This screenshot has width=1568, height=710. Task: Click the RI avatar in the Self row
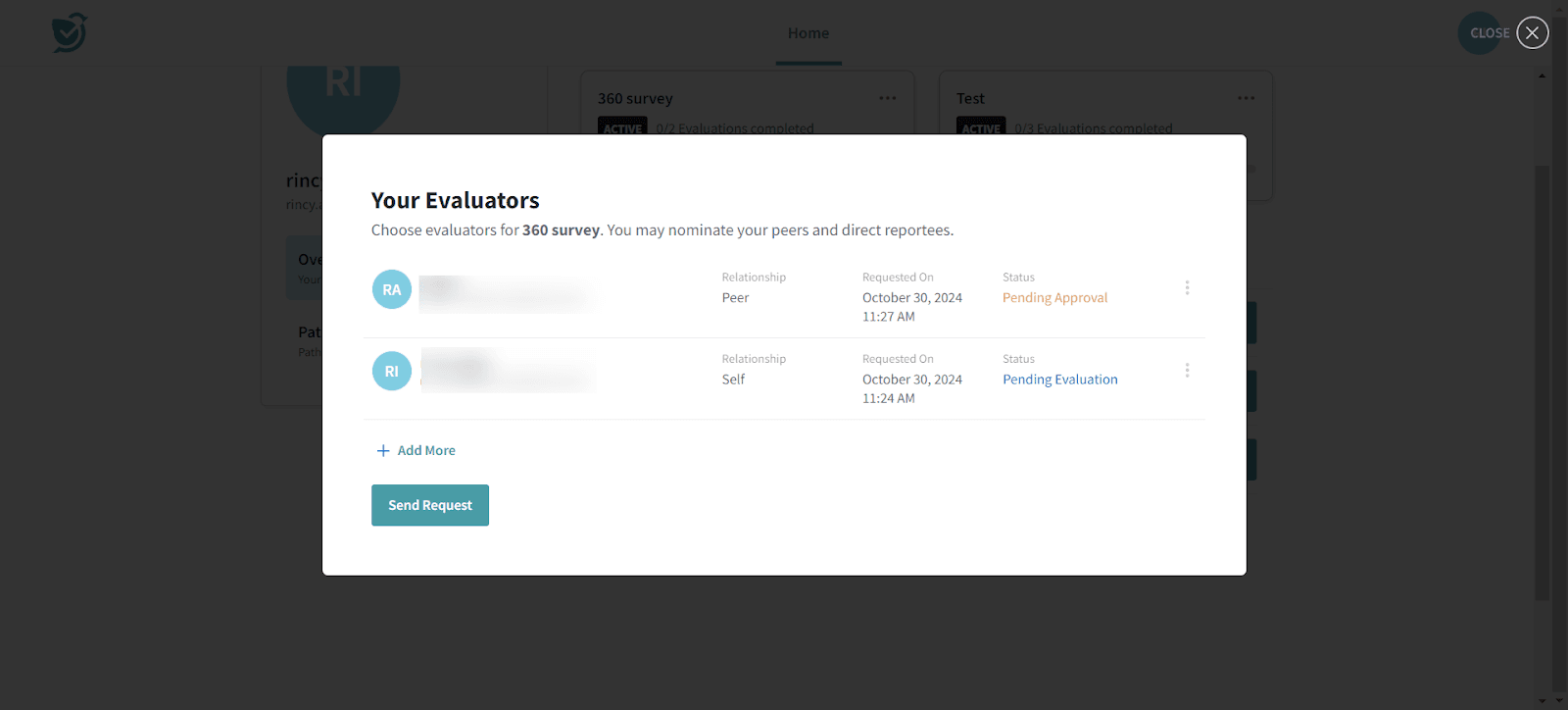point(391,371)
